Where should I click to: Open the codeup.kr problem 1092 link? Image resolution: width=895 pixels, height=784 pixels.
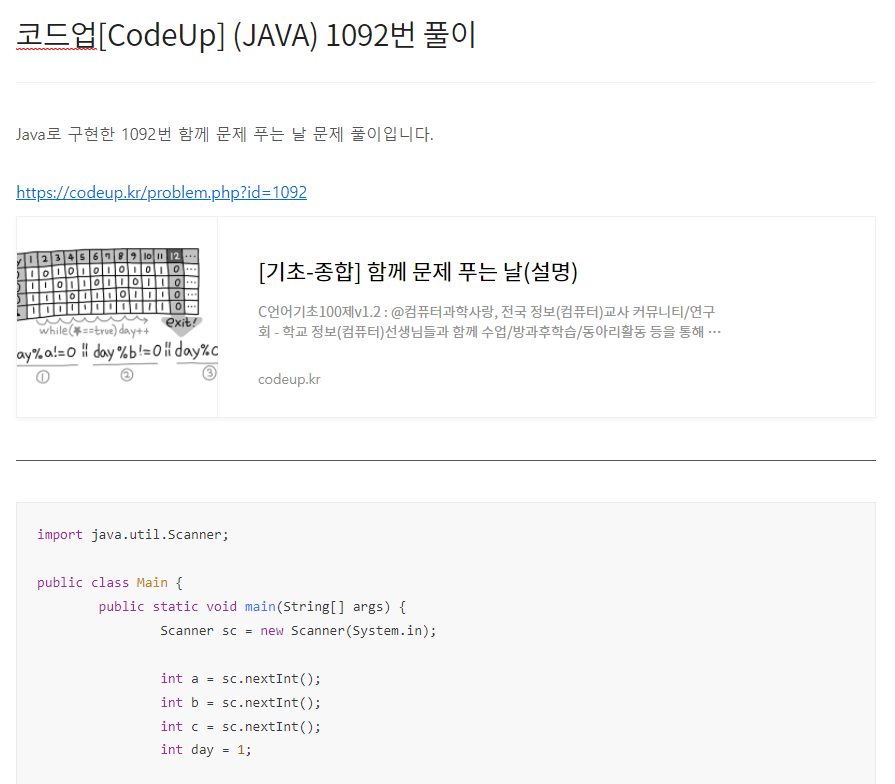[162, 192]
